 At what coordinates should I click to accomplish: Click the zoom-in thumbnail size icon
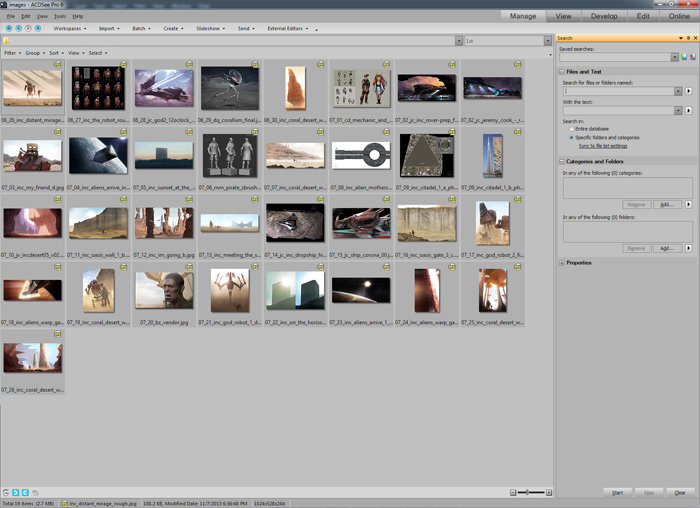coord(551,493)
